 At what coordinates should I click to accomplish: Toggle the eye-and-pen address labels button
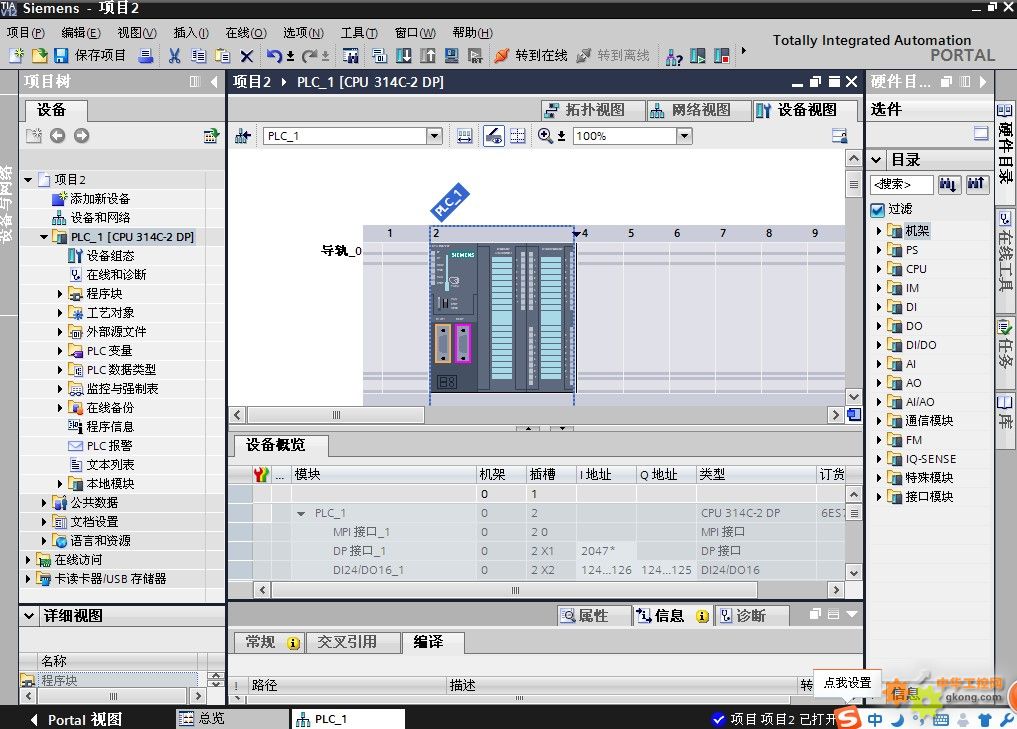point(494,136)
